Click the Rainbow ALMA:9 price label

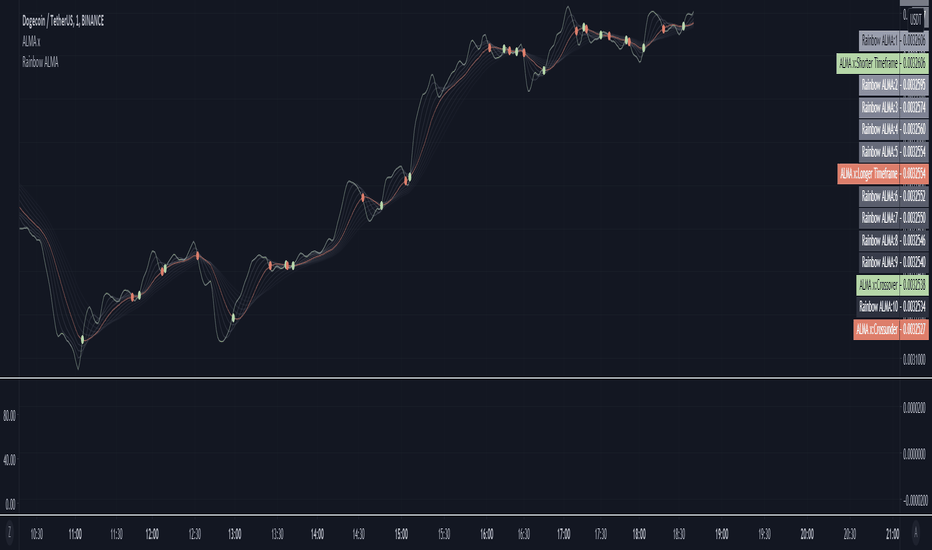point(893,262)
